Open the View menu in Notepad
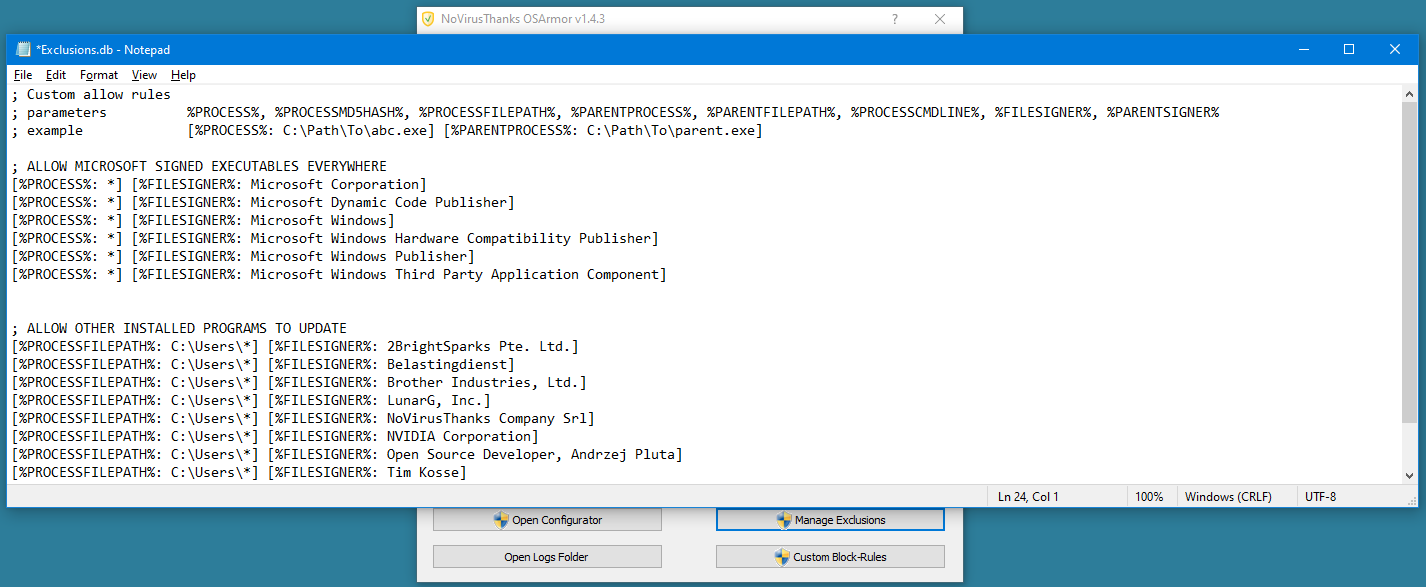The image size is (1426, 587). (144, 75)
